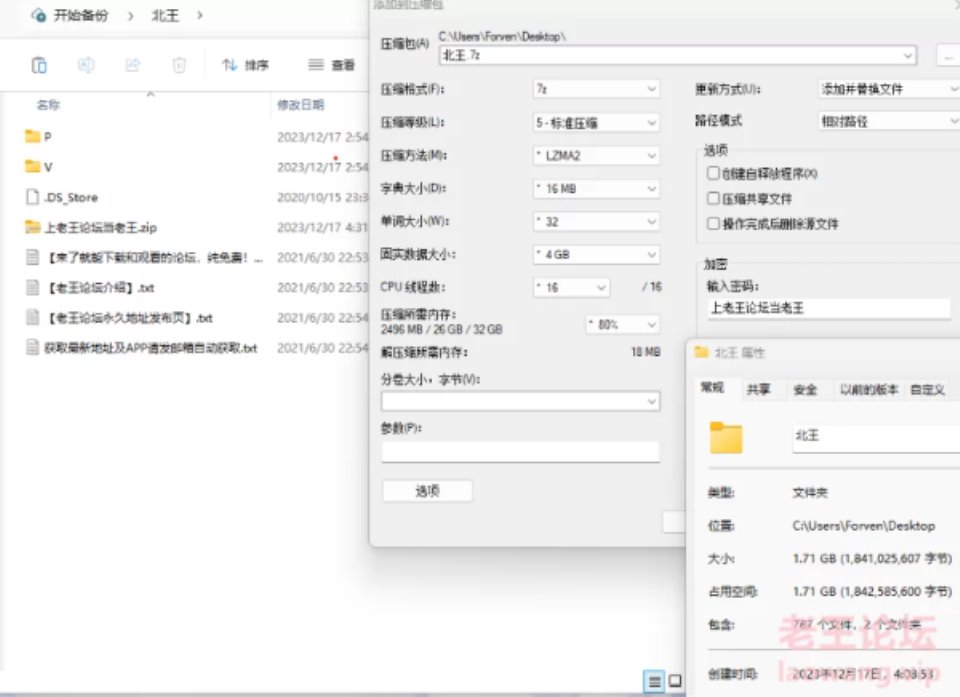Viewport: 960px width, 697px height.
Task: Click the Share icon in Explorer toolbar
Action: pyautogui.click(x=131, y=64)
